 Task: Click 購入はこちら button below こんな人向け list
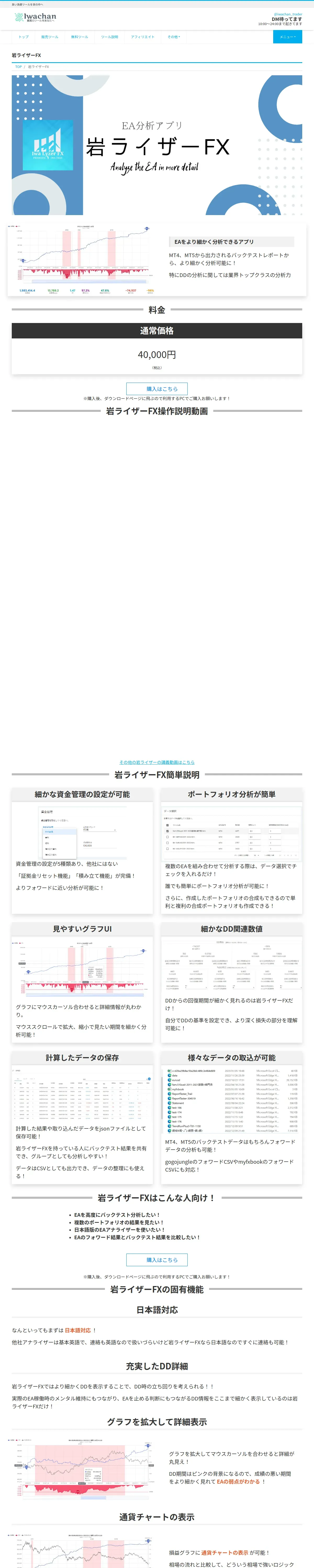point(157,1259)
